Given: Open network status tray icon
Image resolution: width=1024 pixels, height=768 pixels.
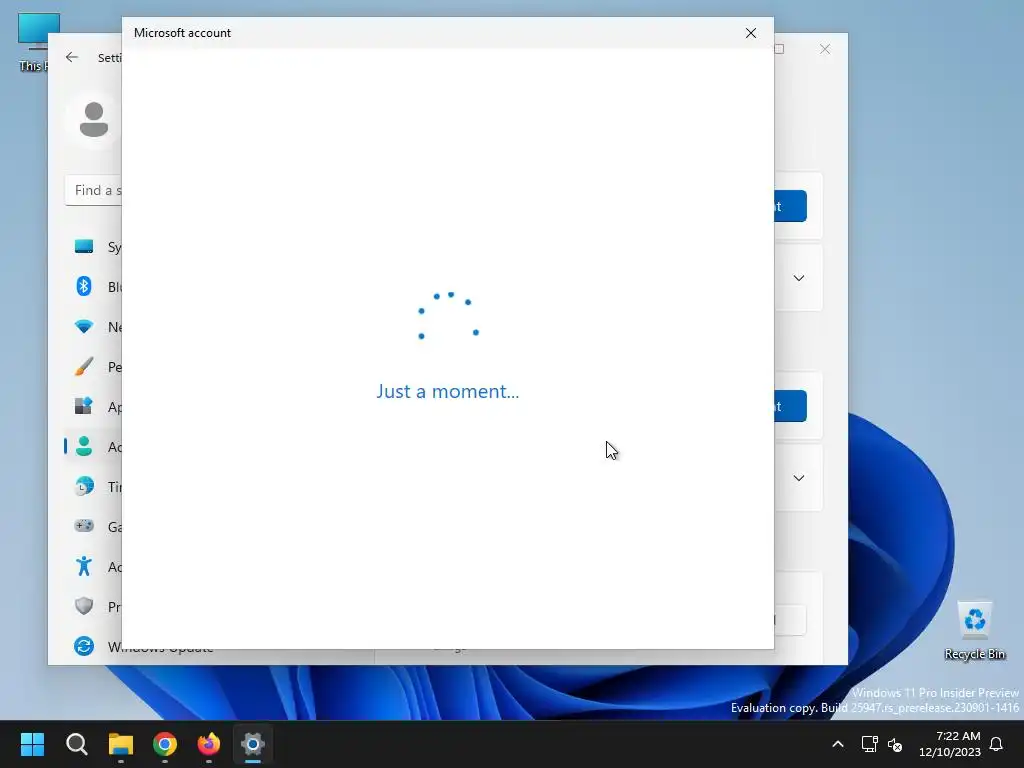Looking at the screenshot, I should click(x=869, y=744).
